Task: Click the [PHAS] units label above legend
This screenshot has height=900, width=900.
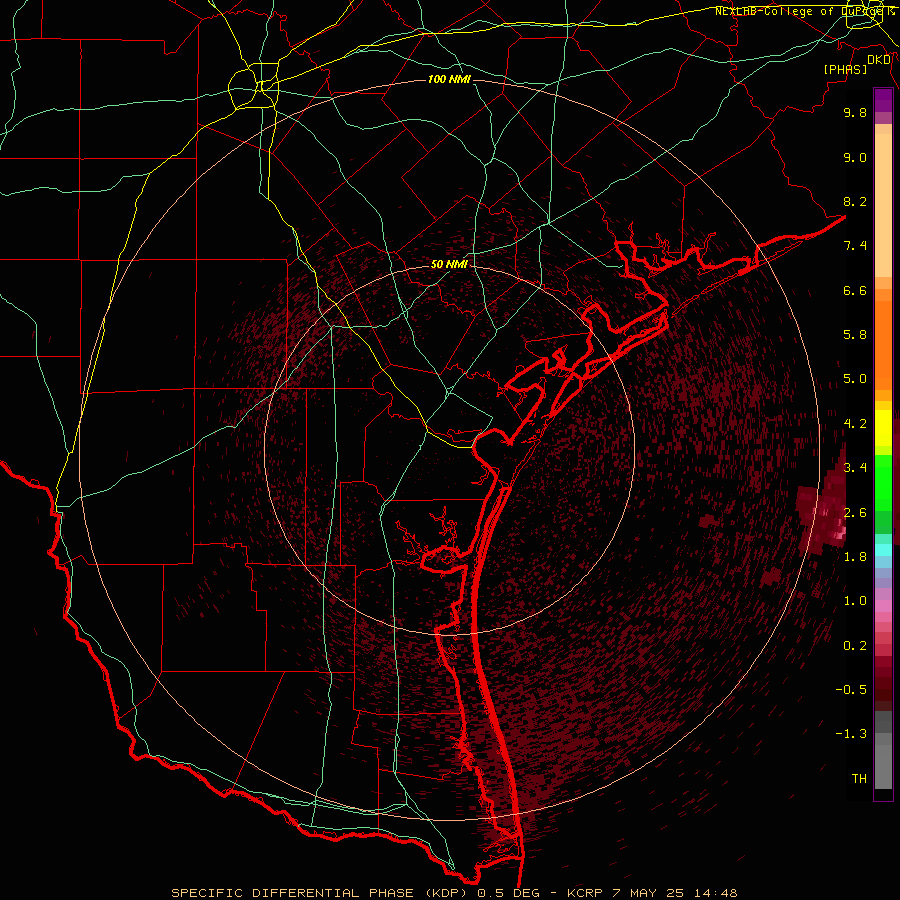Action: pyautogui.click(x=845, y=69)
